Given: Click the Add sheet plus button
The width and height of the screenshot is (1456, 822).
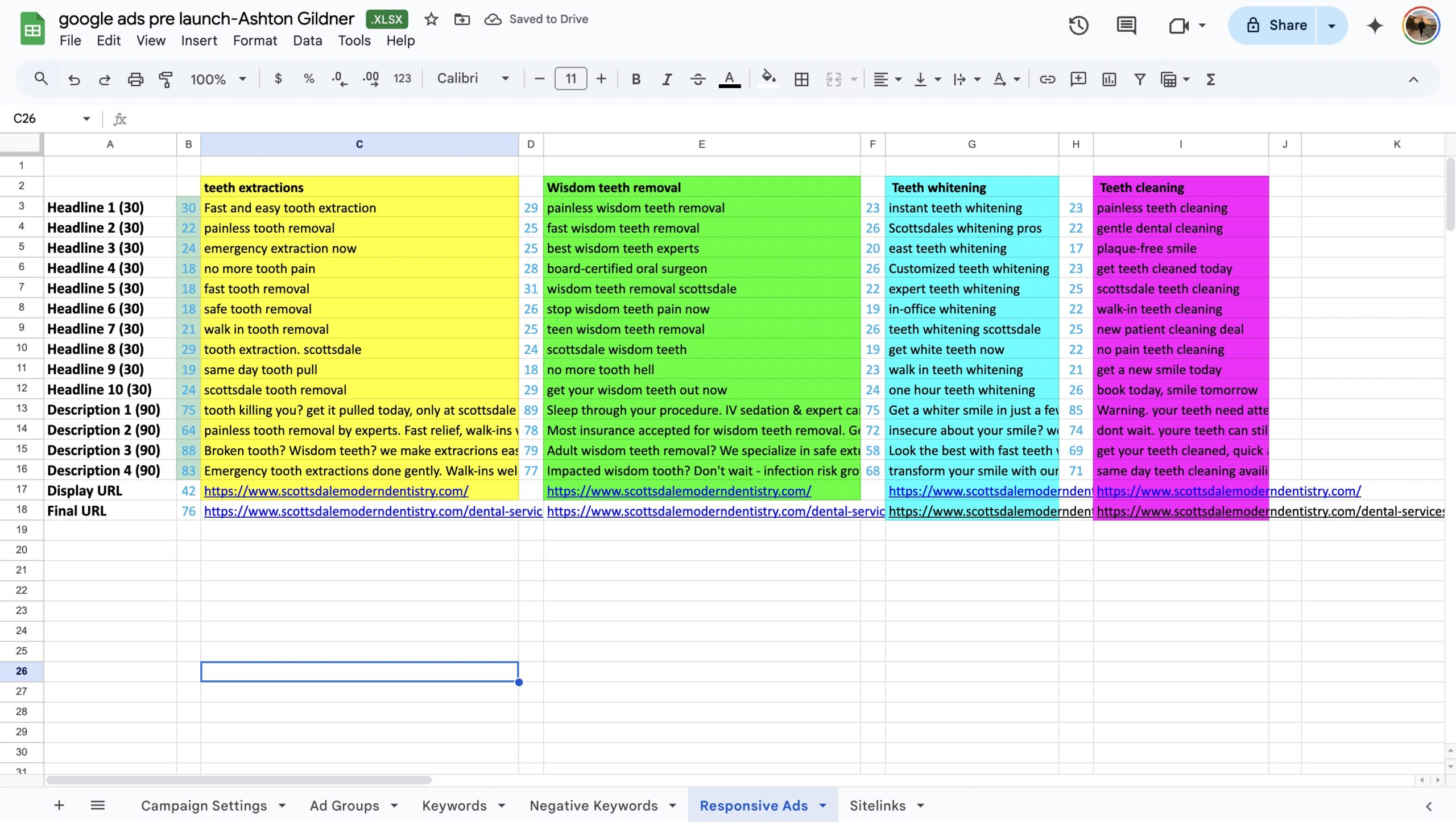Looking at the screenshot, I should coord(59,806).
